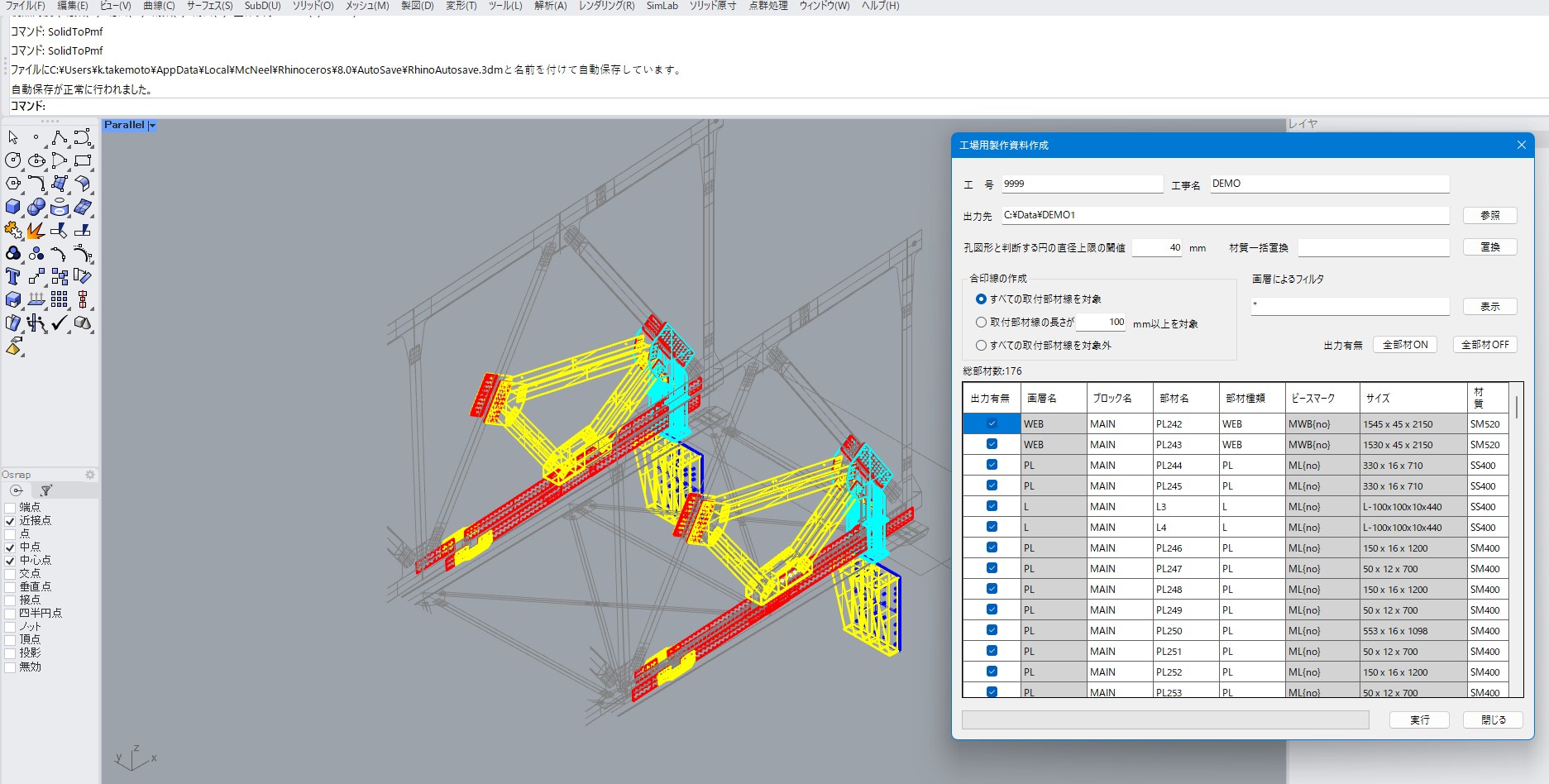
Task: Click the checkmark Check Objects icon
Action: [x=60, y=323]
